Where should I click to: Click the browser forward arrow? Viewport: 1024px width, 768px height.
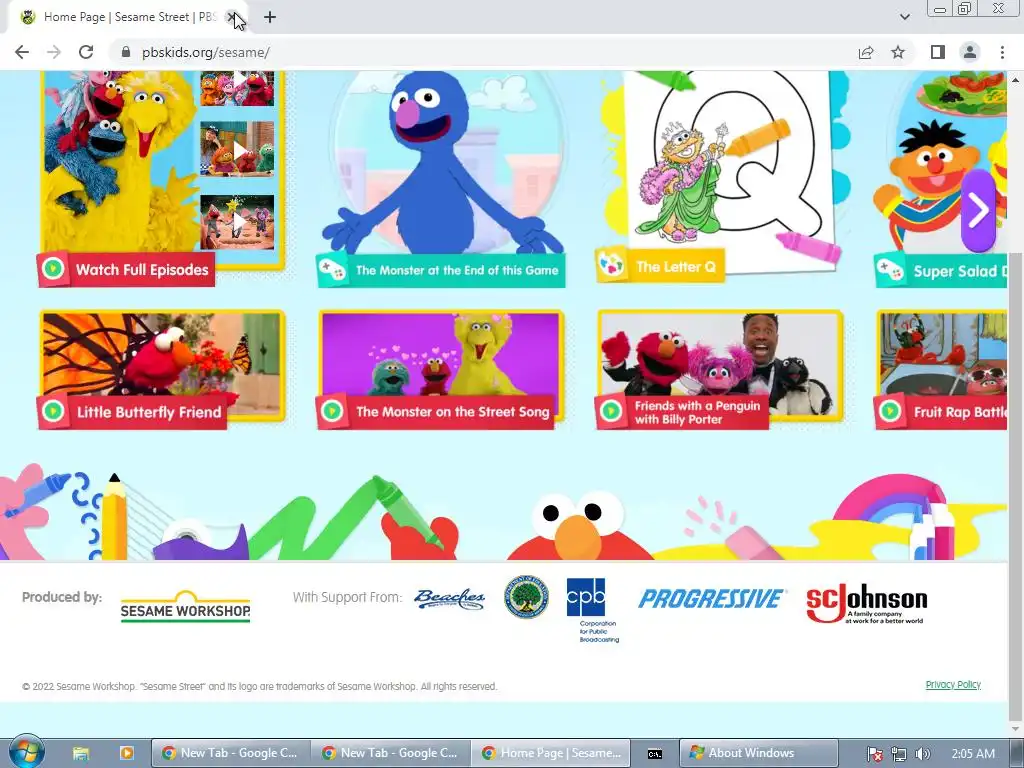[x=54, y=52]
